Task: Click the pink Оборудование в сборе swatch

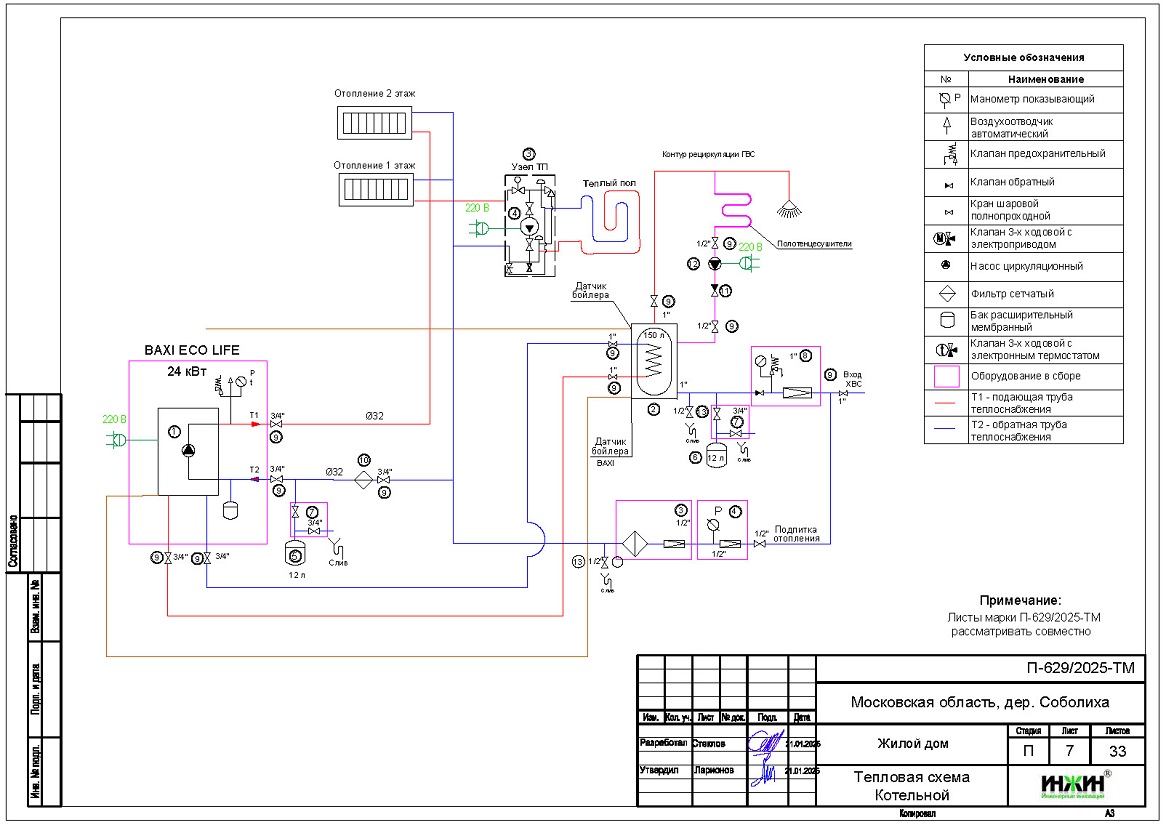Action: [945, 376]
